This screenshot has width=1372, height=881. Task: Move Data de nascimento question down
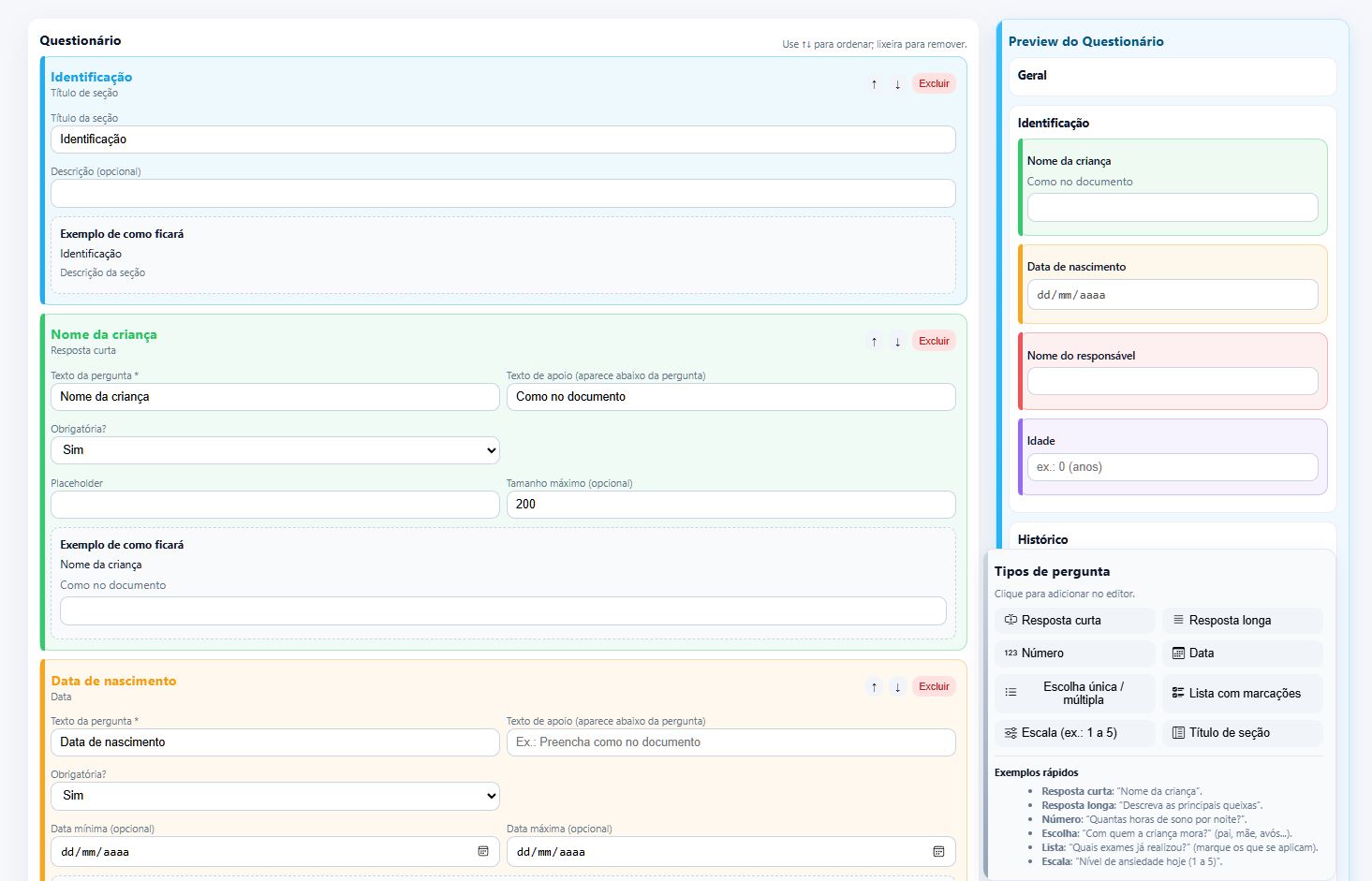point(897,687)
